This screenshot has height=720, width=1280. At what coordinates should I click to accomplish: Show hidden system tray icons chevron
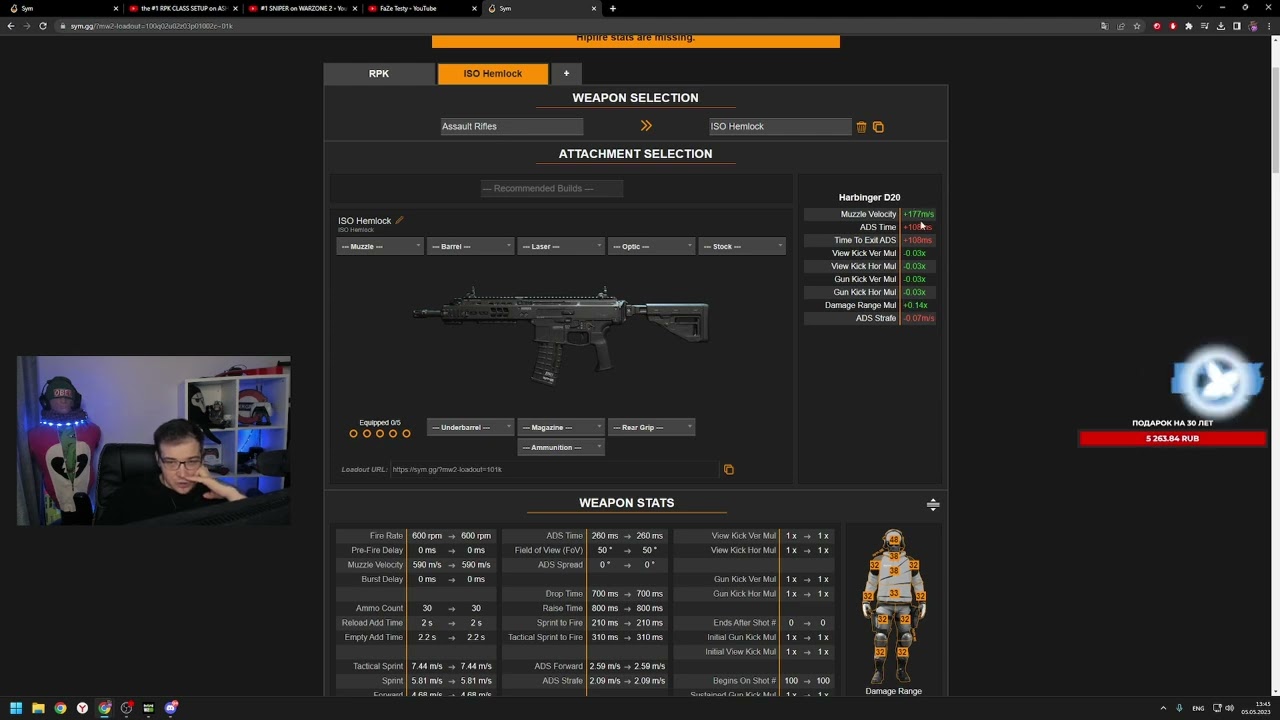1165,708
